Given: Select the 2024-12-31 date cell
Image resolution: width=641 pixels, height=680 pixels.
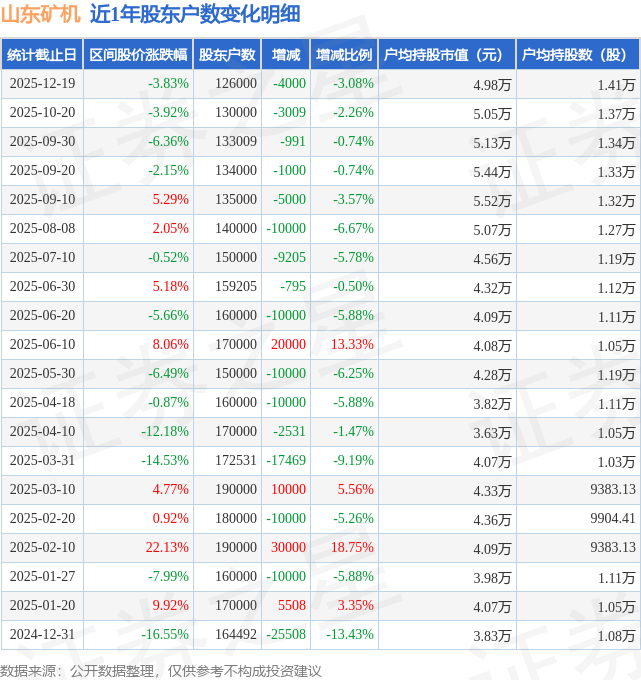Looking at the screenshot, I should point(42,634).
